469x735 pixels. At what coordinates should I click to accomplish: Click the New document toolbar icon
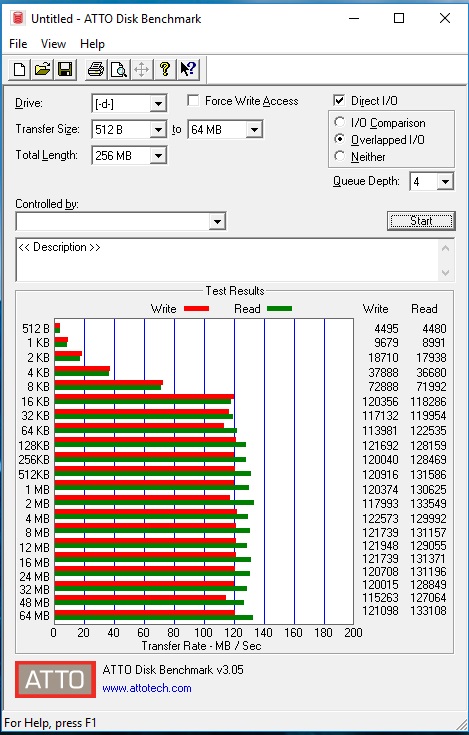point(19,70)
